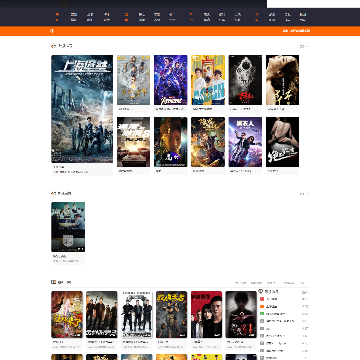Click the icon beside the heading above the single-poster row
Screen dimensions: 360x360
[x=53, y=193]
